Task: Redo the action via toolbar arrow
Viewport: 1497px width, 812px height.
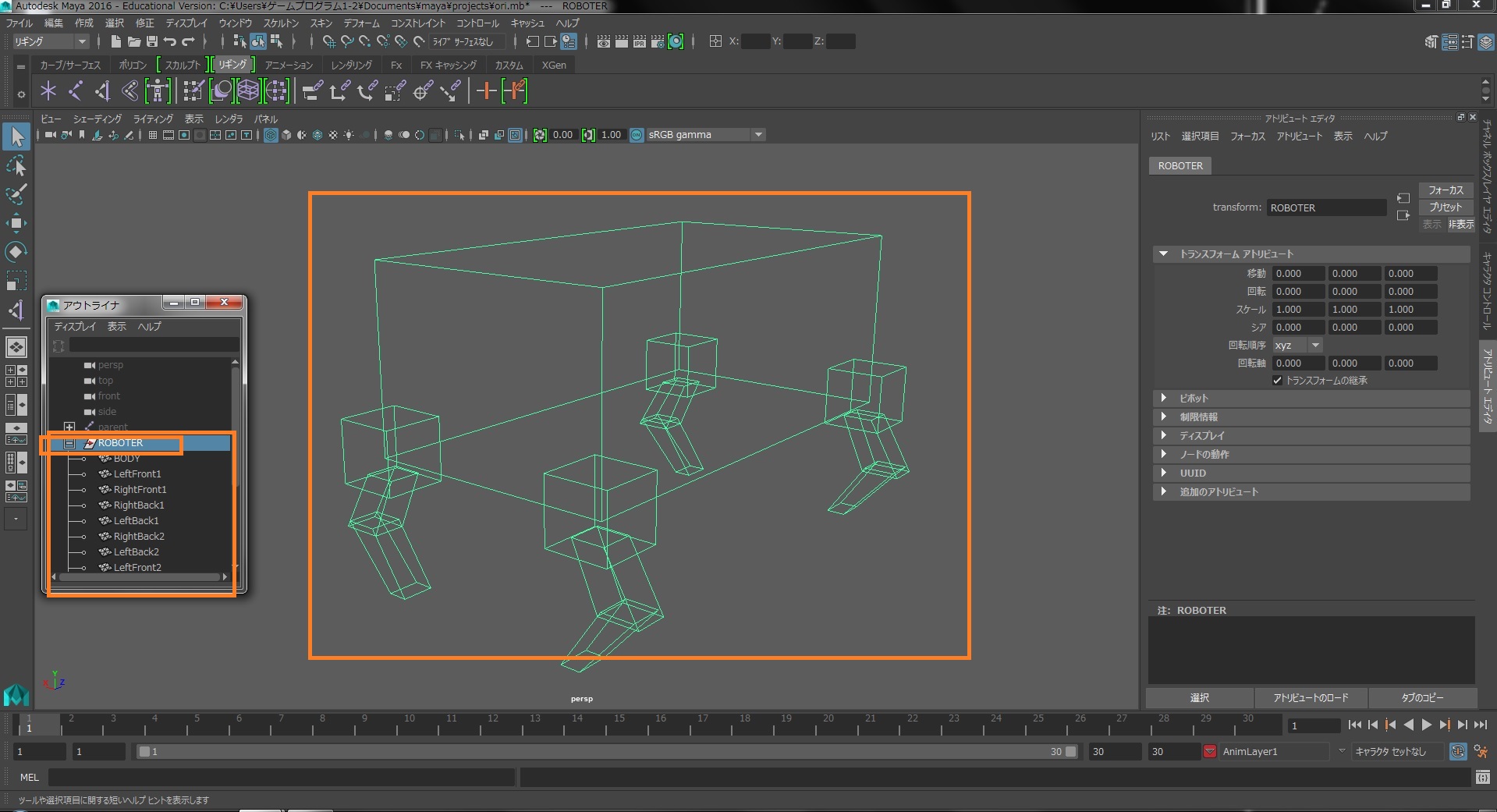Action: (188, 41)
